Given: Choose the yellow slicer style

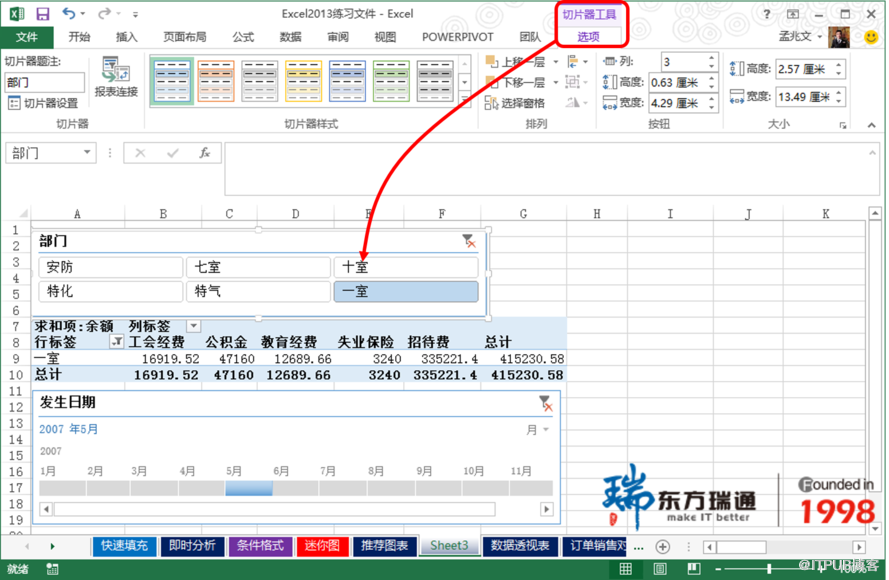Looking at the screenshot, I should click(x=303, y=81).
